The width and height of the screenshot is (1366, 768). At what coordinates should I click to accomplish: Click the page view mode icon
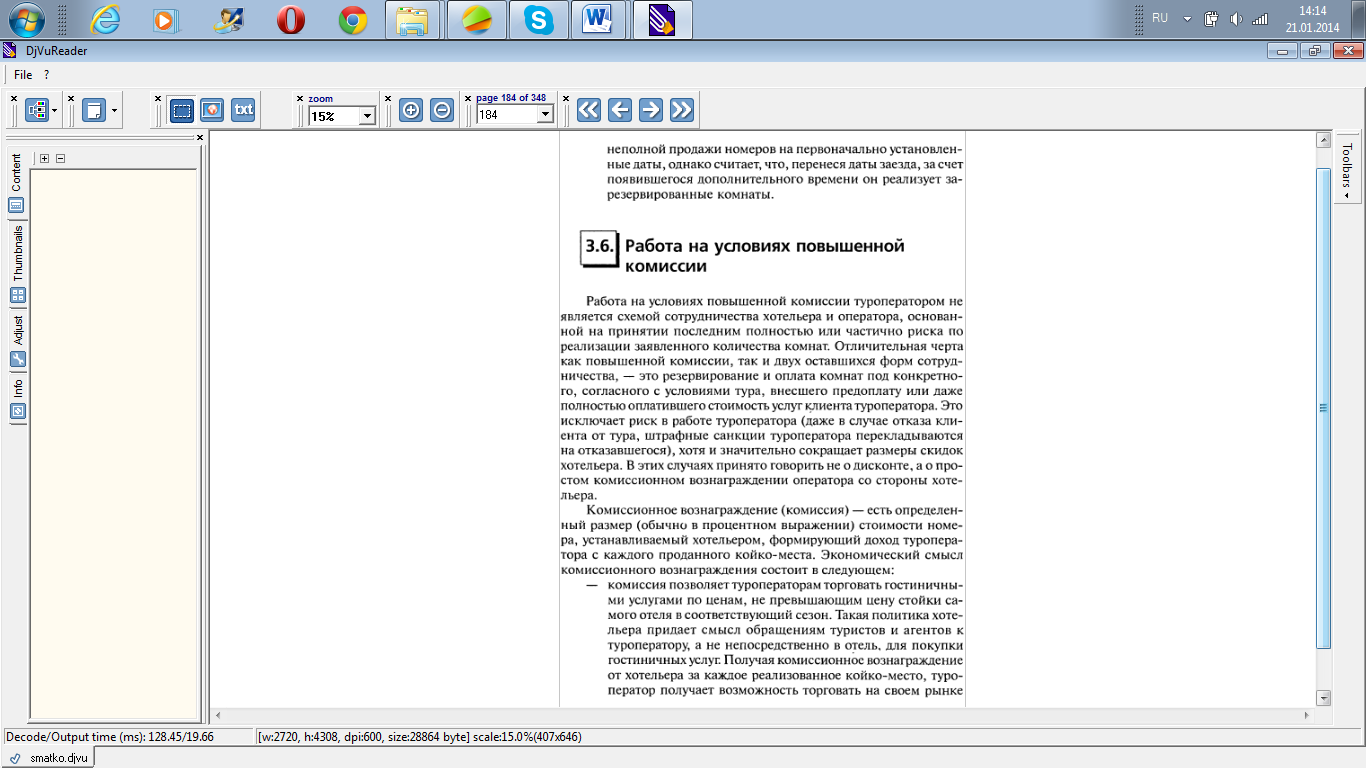coord(94,110)
